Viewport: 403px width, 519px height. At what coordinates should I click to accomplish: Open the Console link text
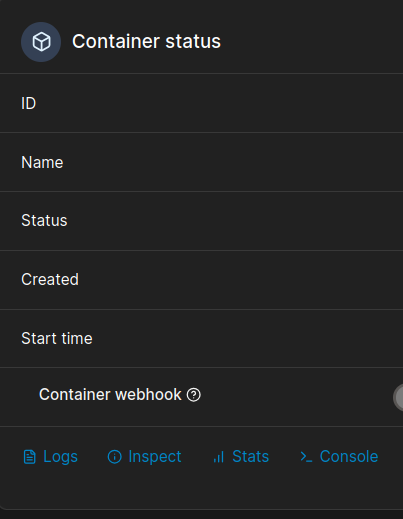point(349,457)
